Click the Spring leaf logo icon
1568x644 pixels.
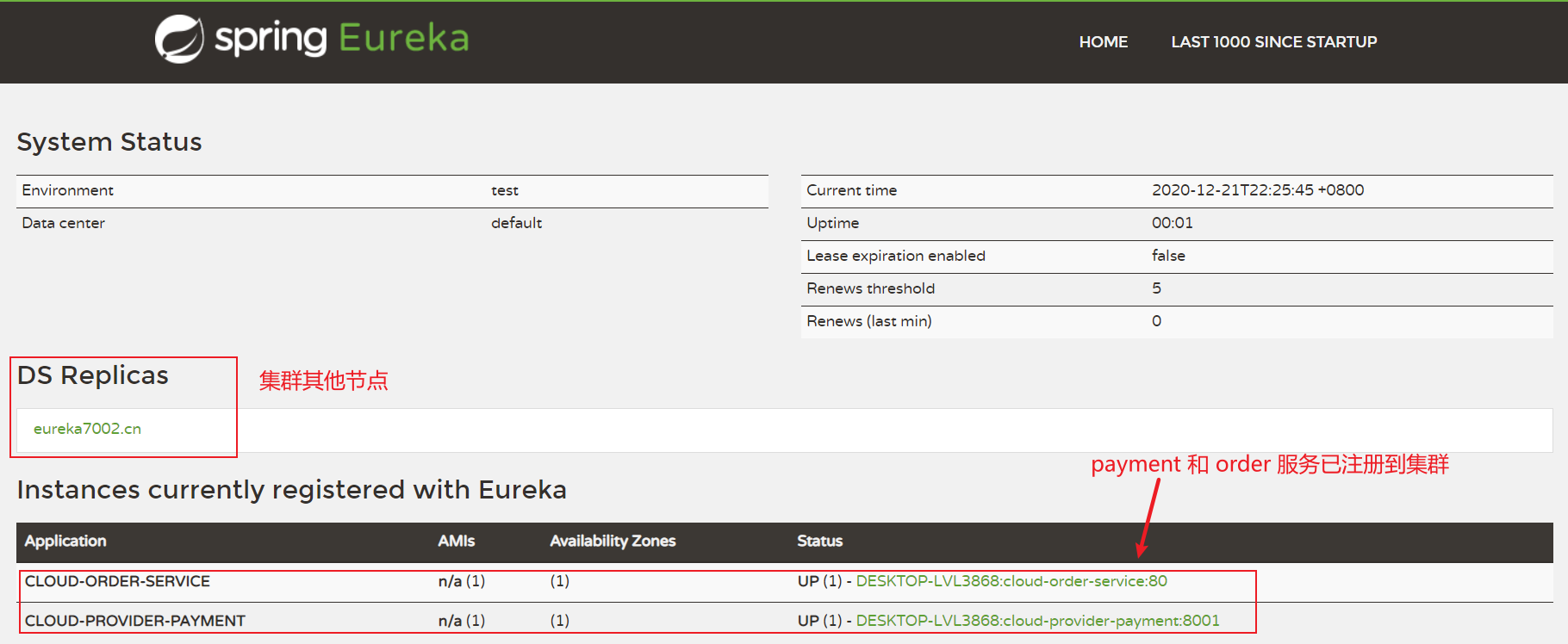point(179,40)
